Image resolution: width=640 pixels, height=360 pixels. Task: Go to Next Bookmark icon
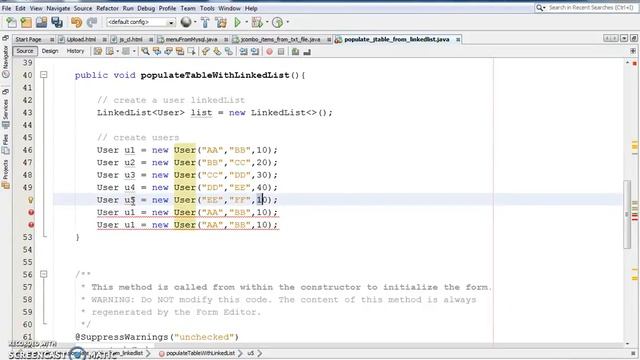click(x=217, y=51)
